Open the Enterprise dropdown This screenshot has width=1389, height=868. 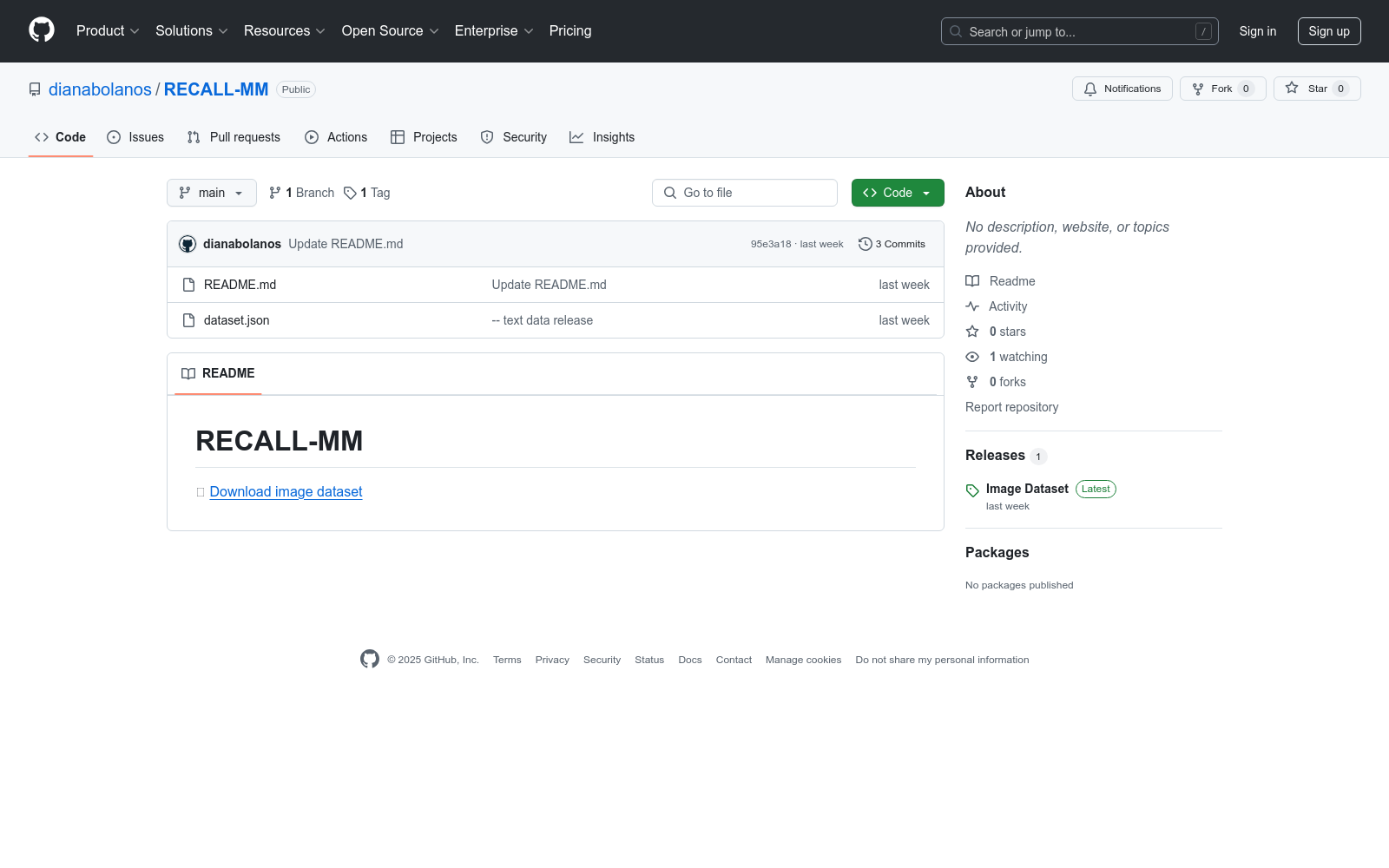493,31
